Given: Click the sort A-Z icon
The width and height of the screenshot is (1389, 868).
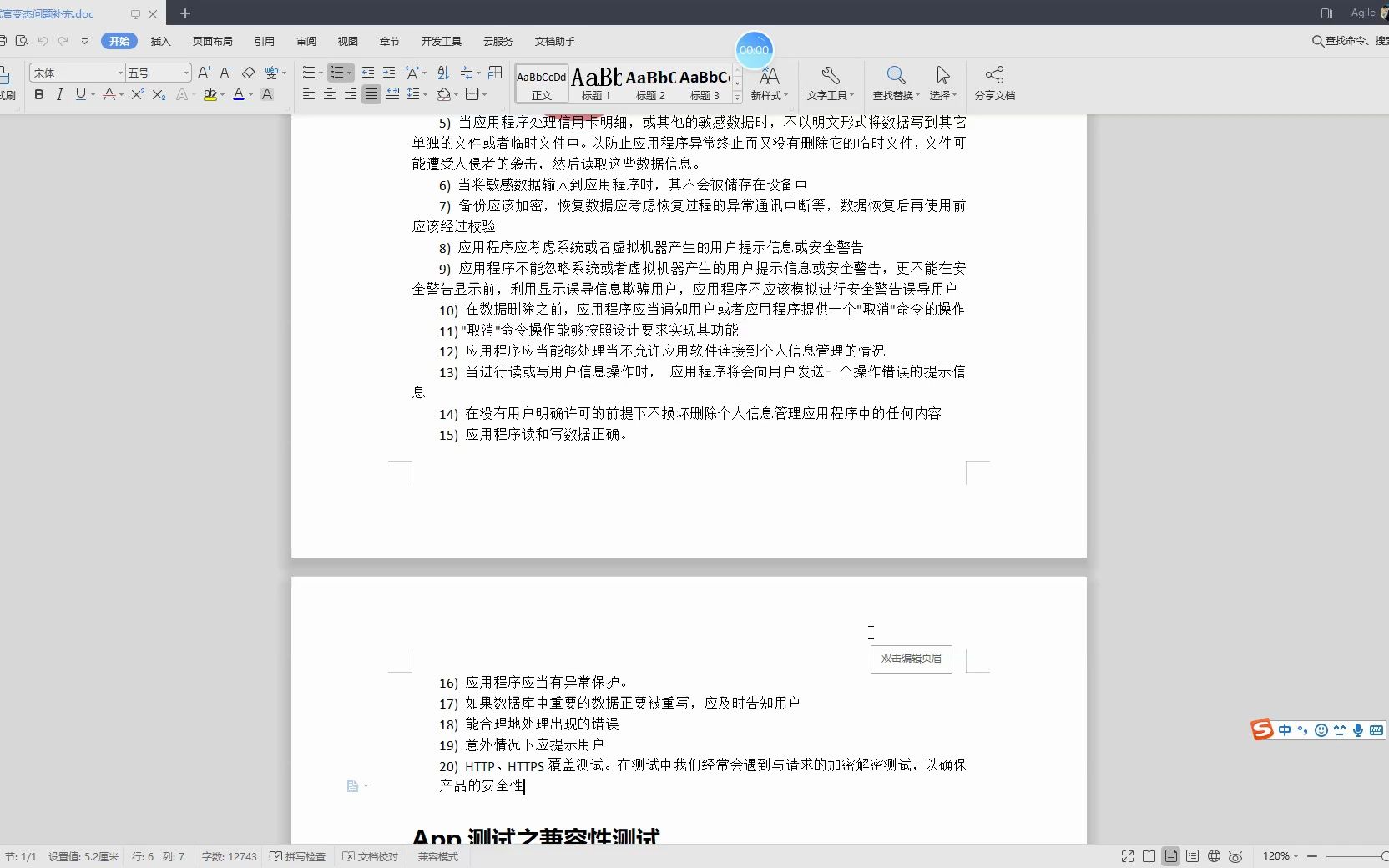Looking at the screenshot, I should point(442,73).
